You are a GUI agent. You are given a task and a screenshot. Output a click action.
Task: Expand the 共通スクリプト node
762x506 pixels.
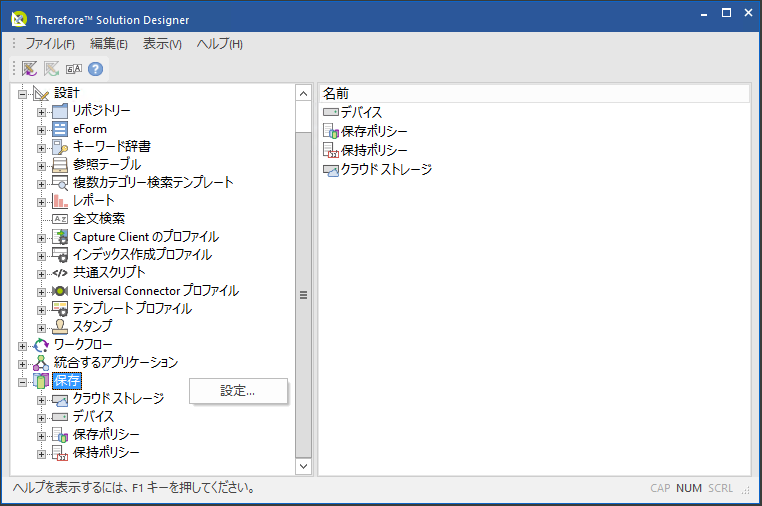coord(41,274)
